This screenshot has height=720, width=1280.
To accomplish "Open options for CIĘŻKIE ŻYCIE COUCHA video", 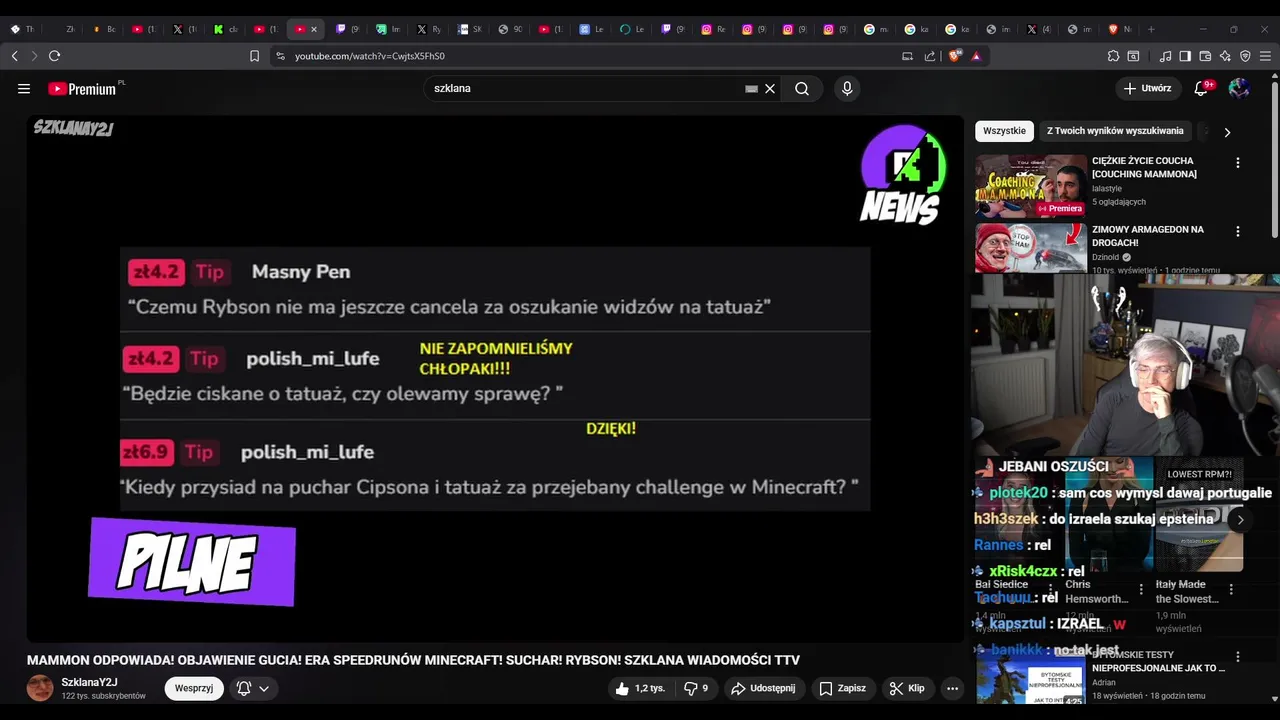I will pos(1238,162).
